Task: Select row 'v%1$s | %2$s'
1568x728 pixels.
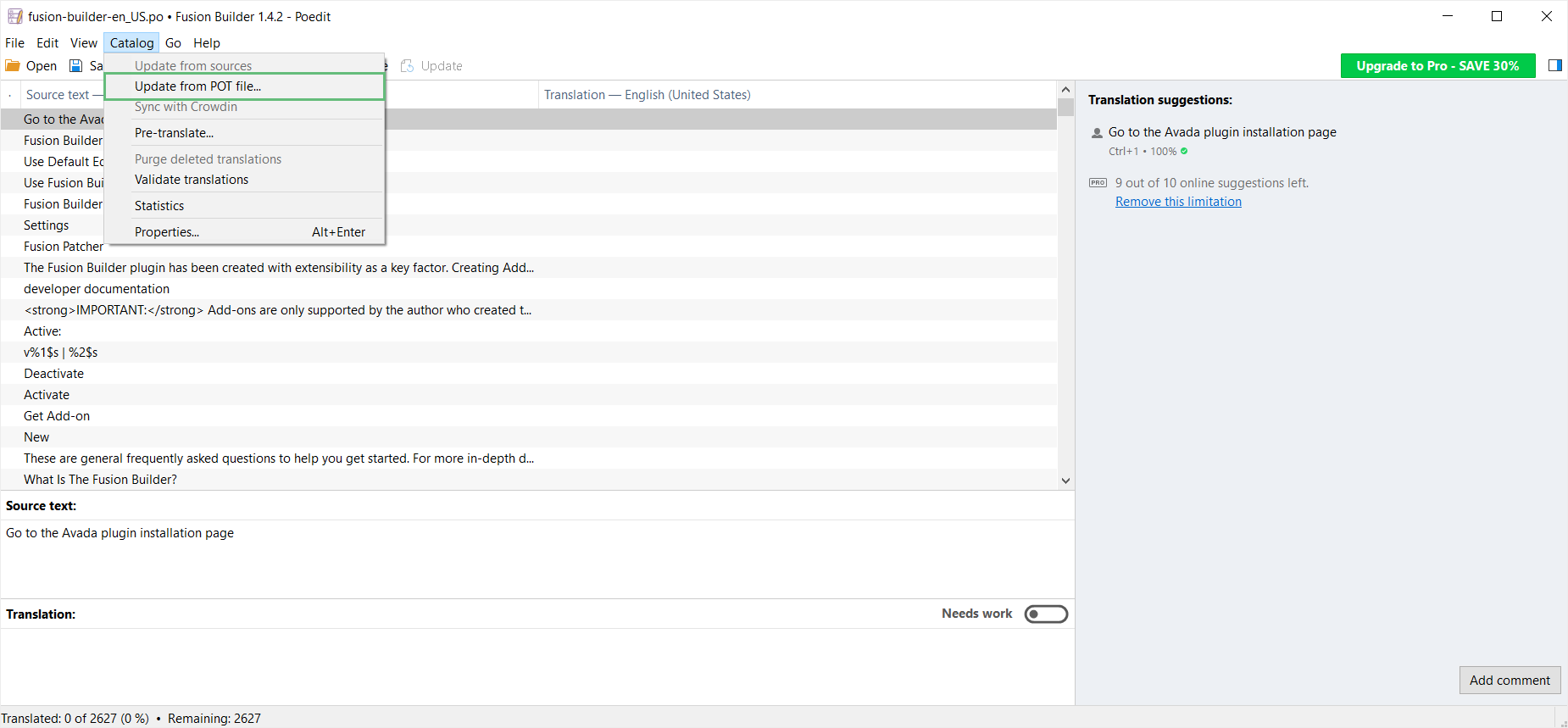Action: point(529,353)
